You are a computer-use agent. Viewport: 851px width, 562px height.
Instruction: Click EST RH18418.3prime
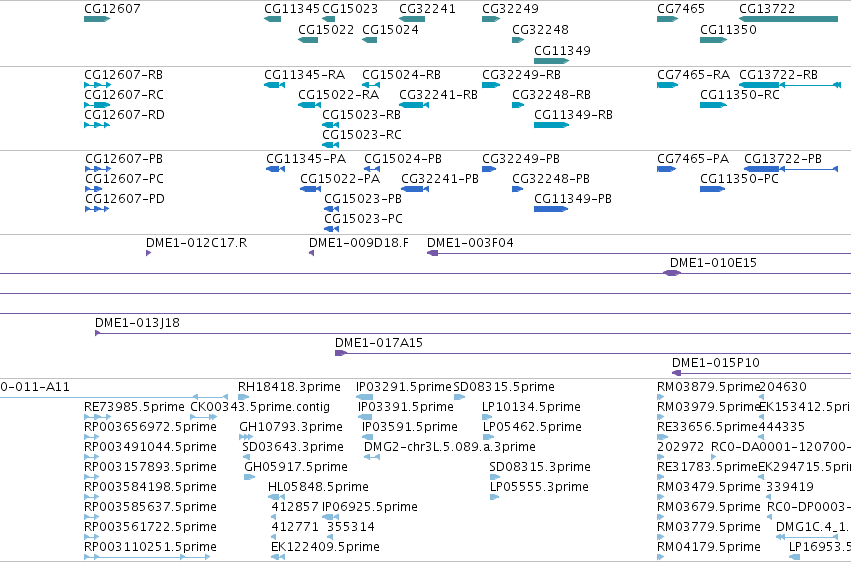click(x=289, y=387)
